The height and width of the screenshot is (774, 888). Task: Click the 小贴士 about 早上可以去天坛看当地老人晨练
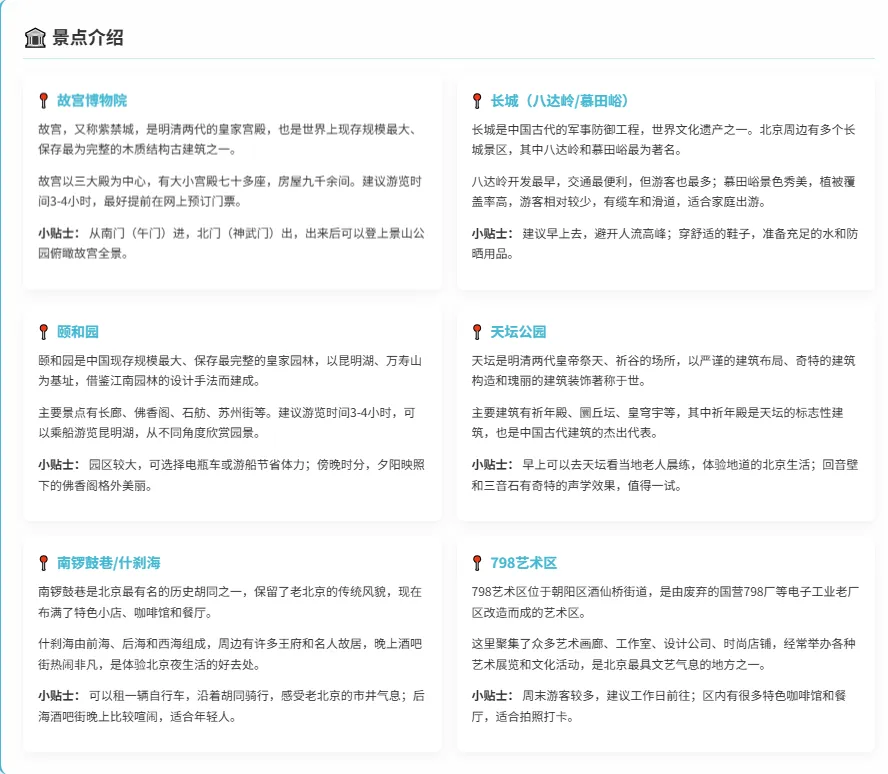pos(665,475)
